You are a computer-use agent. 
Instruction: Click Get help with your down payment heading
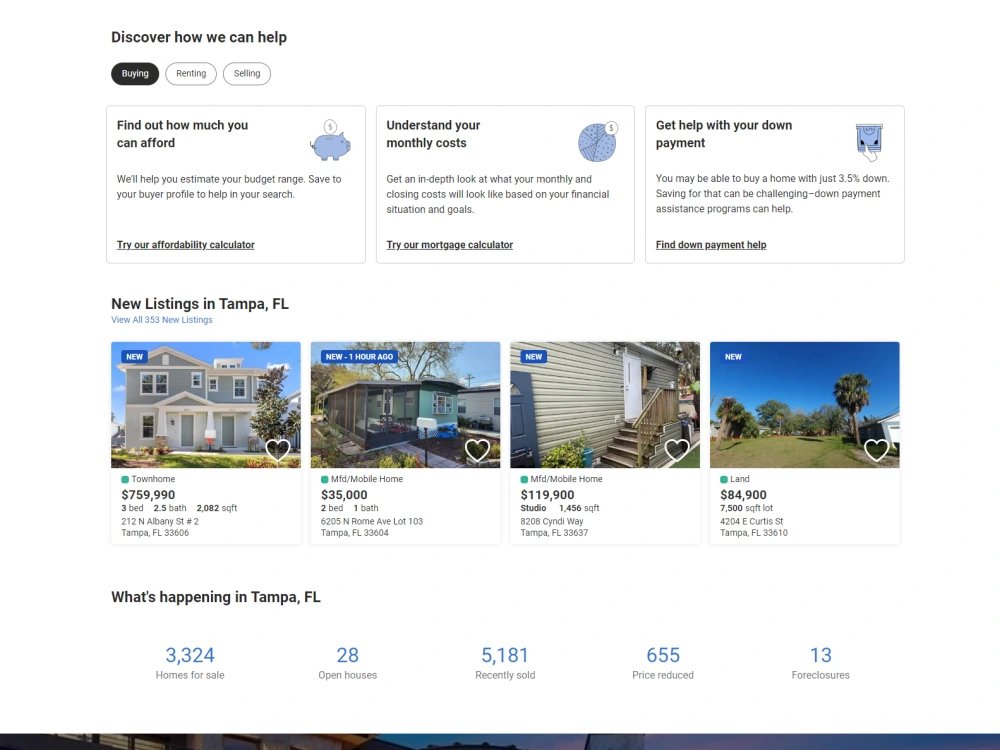(724, 134)
